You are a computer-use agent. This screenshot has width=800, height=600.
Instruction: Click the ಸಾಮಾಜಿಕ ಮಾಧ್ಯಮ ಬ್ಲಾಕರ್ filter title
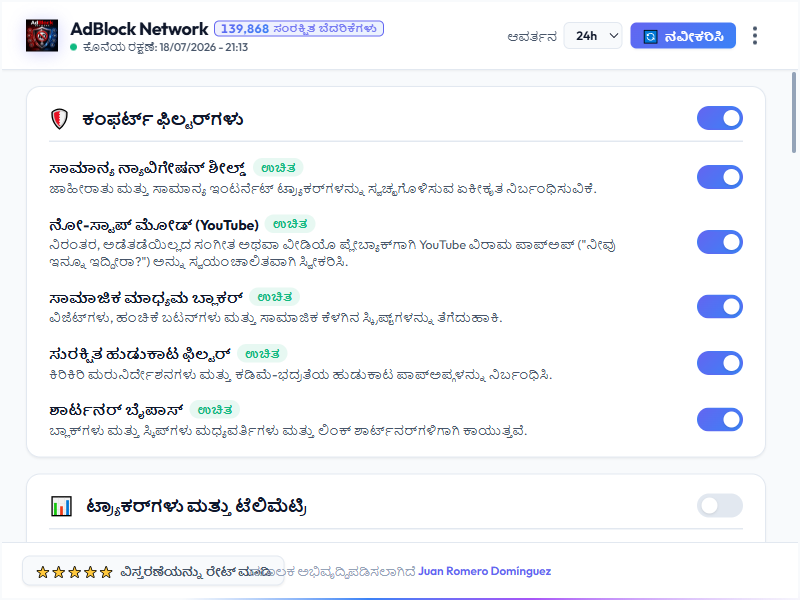coord(146,297)
